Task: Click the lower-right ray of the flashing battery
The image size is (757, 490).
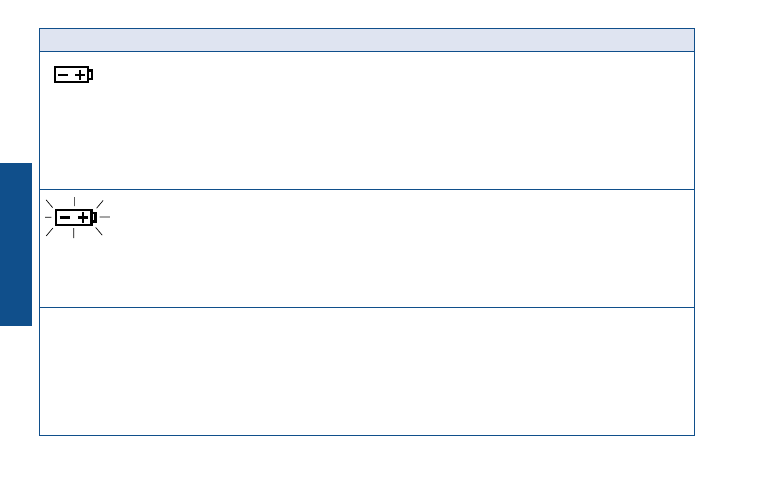Action: click(x=99, y=231)
